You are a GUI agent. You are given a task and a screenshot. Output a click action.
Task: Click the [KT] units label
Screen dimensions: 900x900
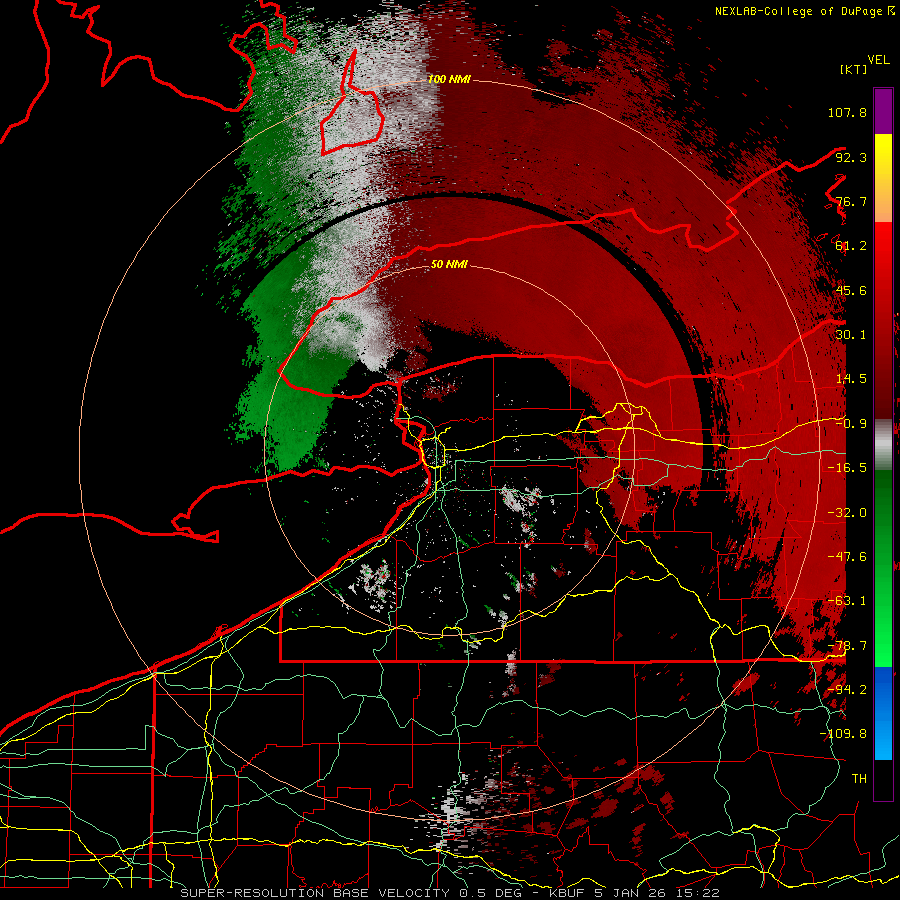(854, 69)
